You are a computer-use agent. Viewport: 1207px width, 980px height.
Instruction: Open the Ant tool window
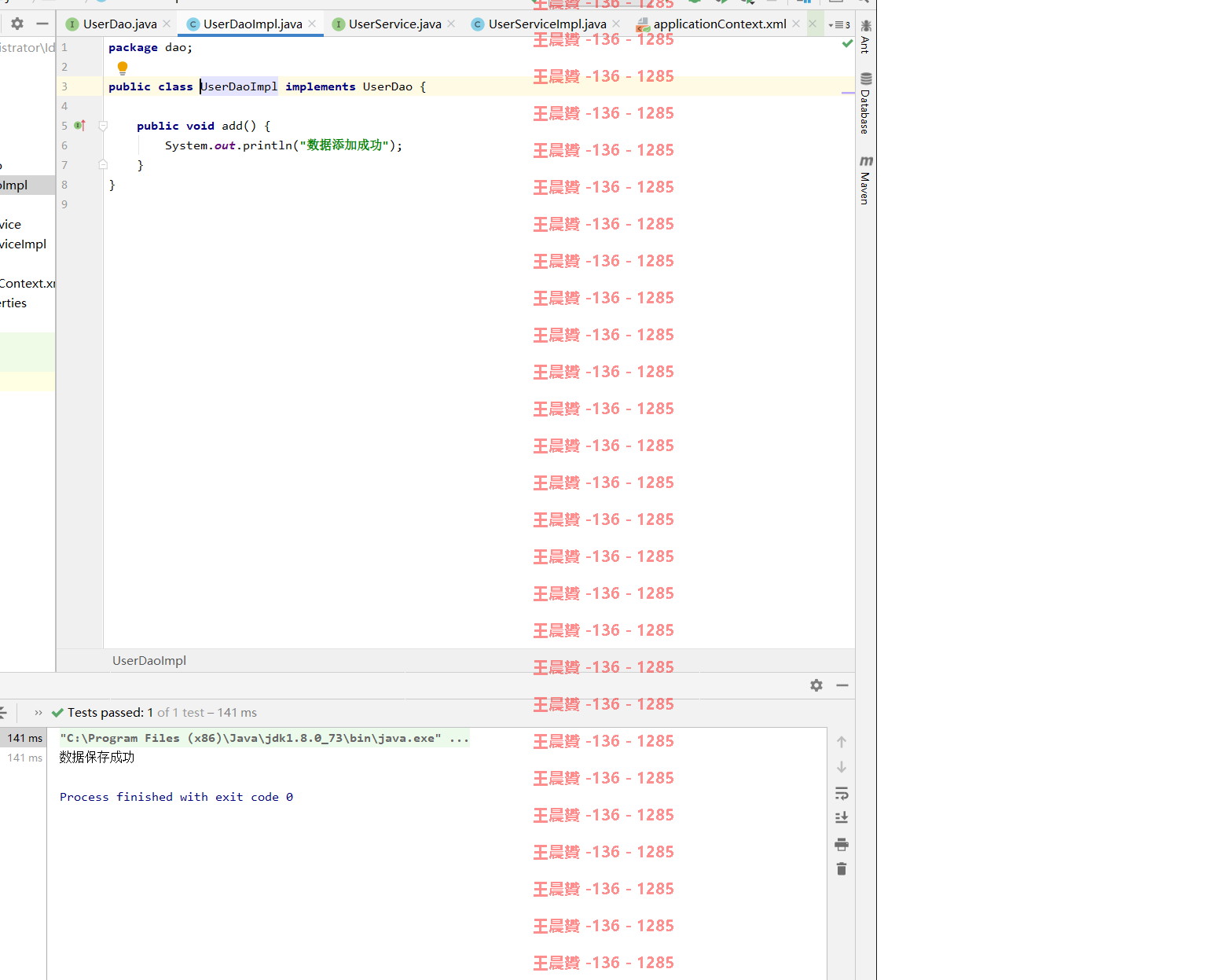(866, 36)
